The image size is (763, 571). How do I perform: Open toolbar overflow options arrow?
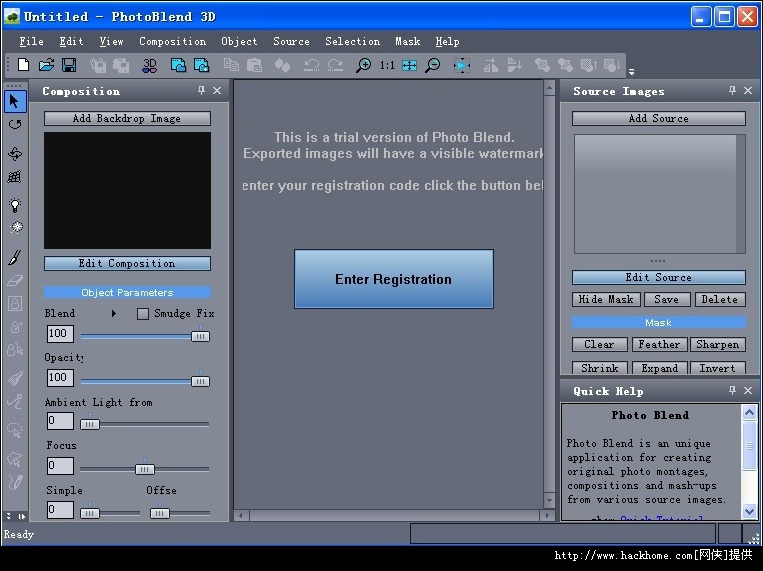[631, 72]
